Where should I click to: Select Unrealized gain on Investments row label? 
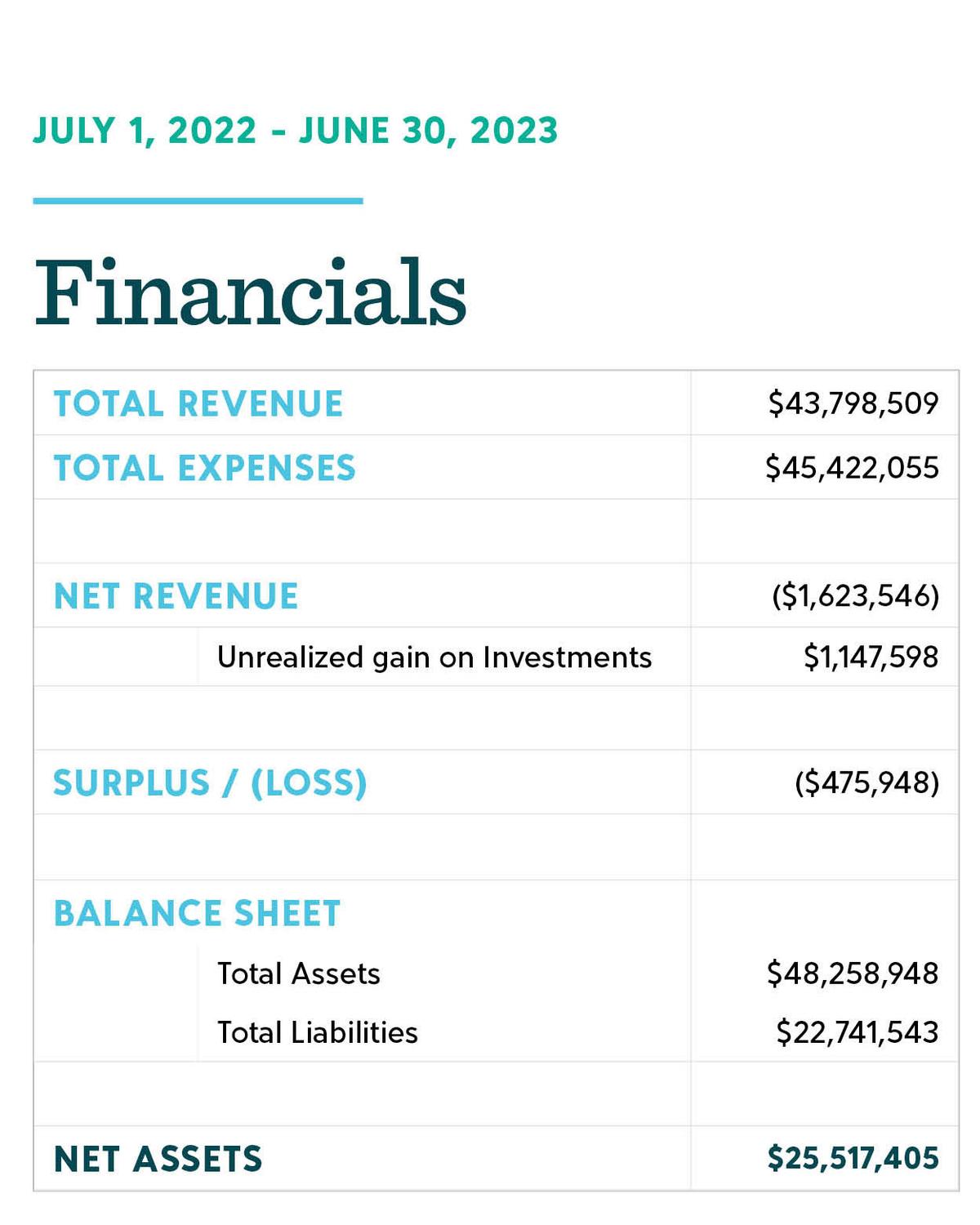(x=434, y=657)
